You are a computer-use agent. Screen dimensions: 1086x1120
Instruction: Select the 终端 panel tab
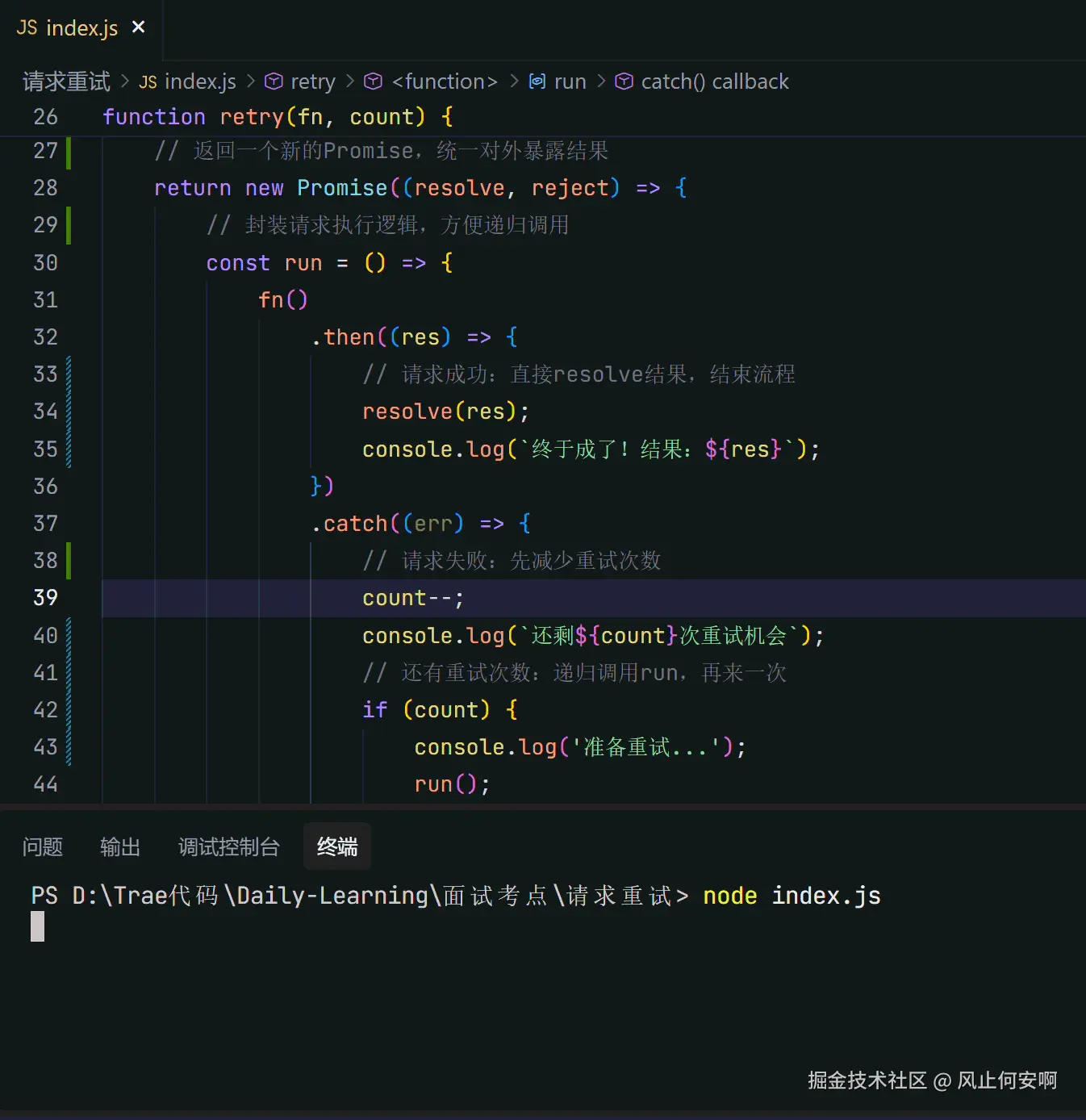[336, 846]
